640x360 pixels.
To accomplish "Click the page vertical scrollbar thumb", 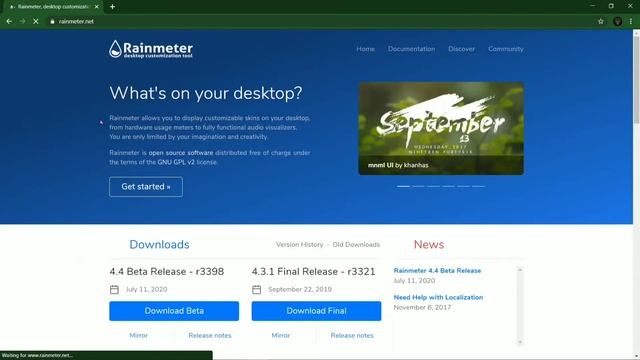I will [x=636, y=79].
